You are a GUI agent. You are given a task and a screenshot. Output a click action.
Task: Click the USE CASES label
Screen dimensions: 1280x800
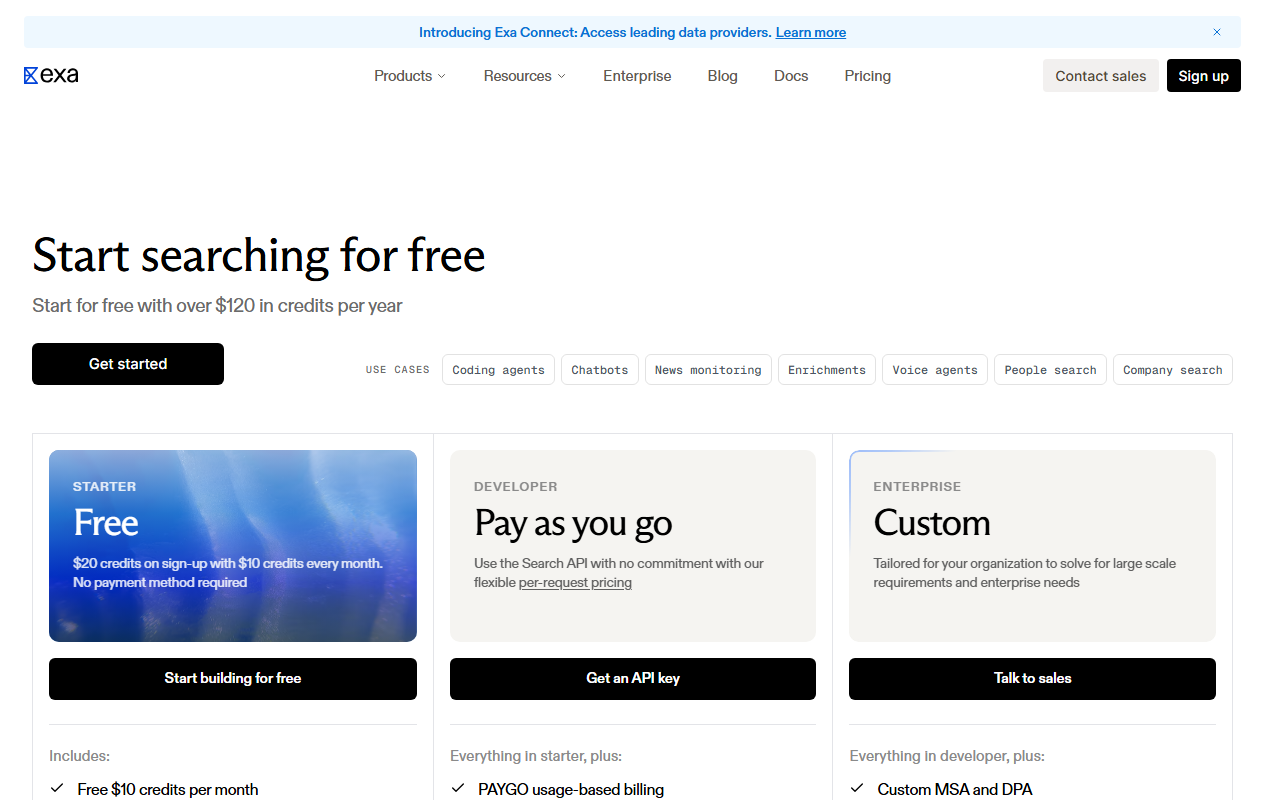pos(398,370)
